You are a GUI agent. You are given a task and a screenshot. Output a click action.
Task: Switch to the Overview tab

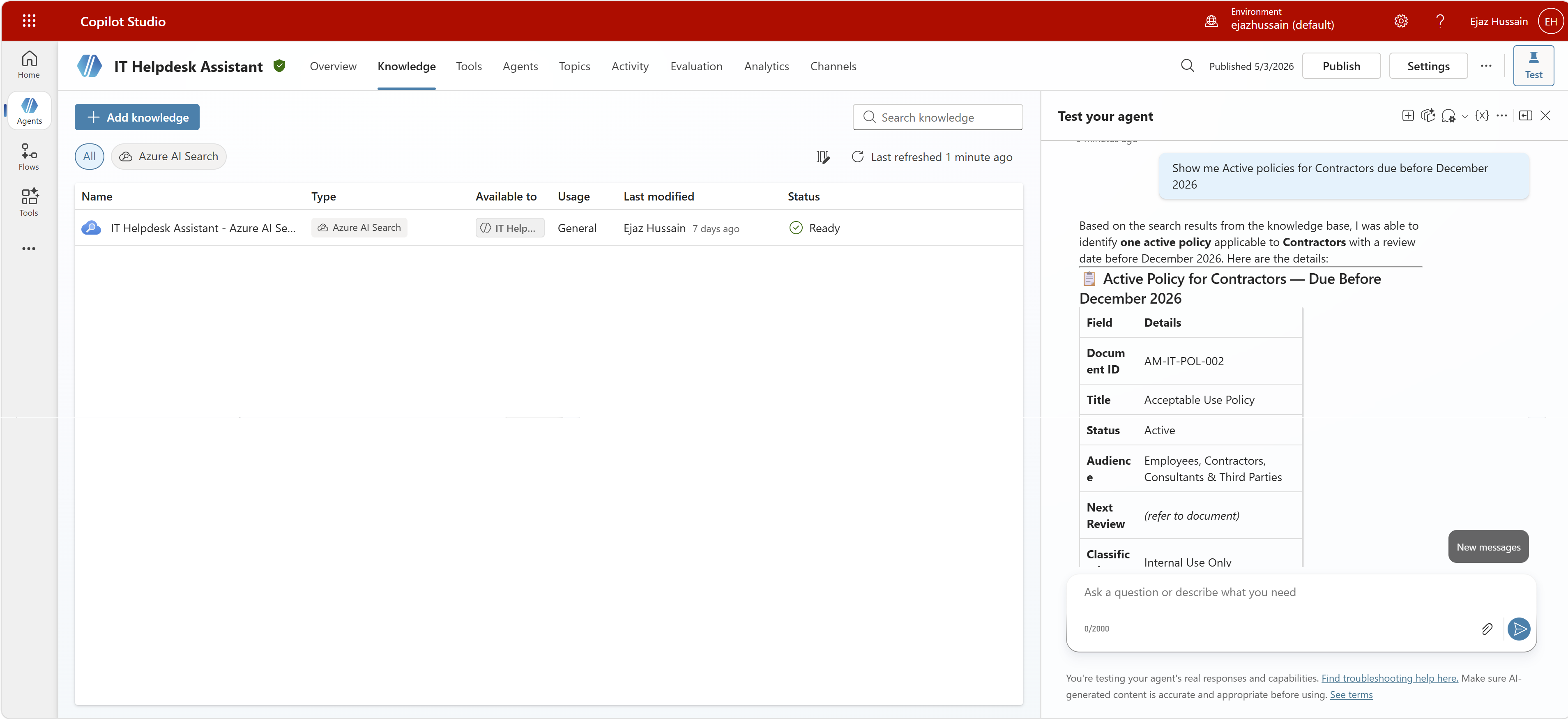[x=333, y=66]
